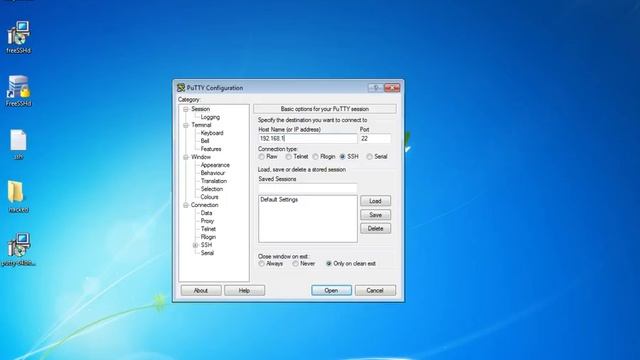Load the selected saved session
Screen dimensions: 640x360
tap(375, 201)
